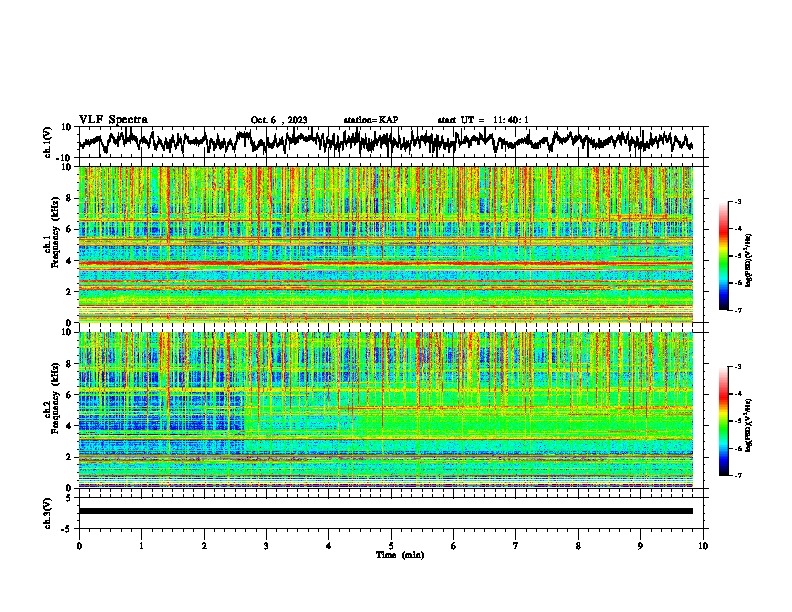This screenshot has height=612, width=792.
Task: Click the '7' tick on time axis
Action: click(x=516, y=546)
